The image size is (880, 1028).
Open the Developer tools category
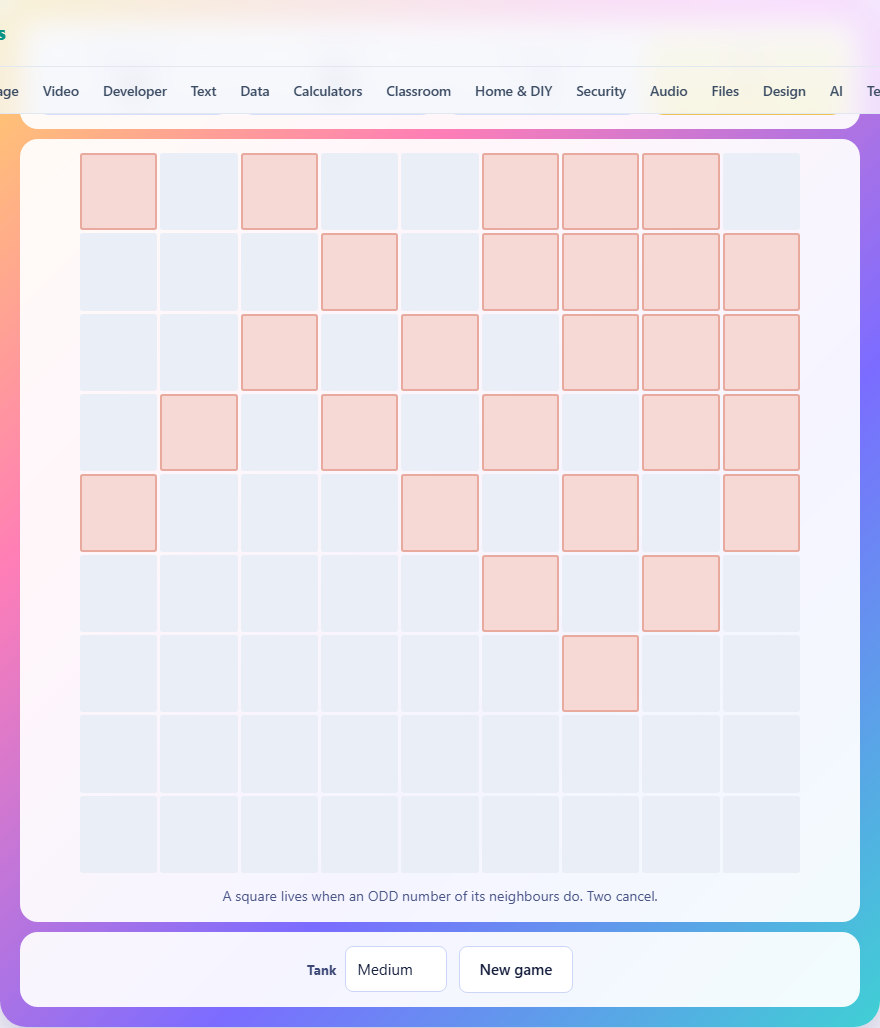(134, 91)
